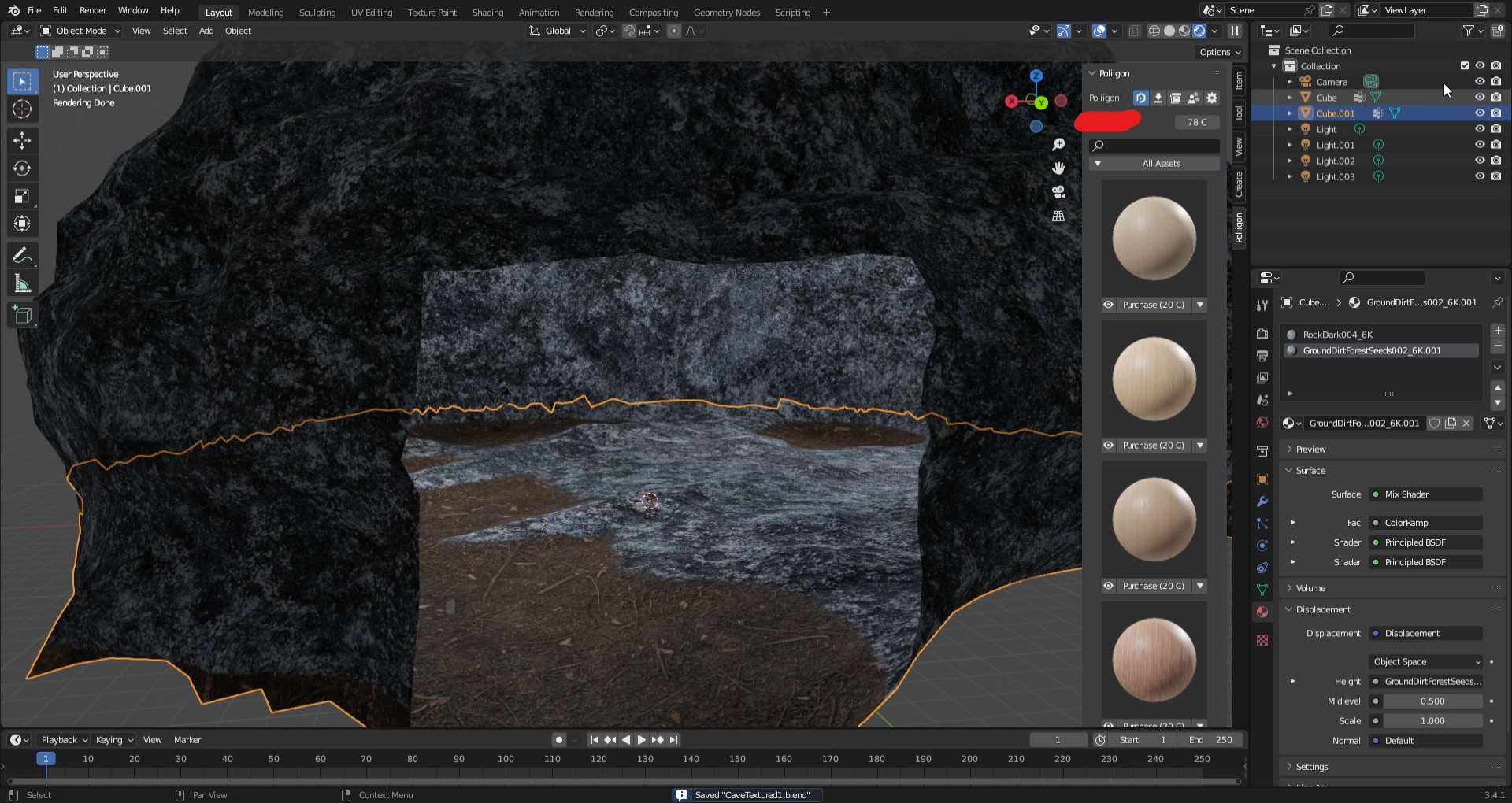The width and height of the screenshot is (1512, 803).
Task: Select the Annotate pencil tool
Action: 22,256
